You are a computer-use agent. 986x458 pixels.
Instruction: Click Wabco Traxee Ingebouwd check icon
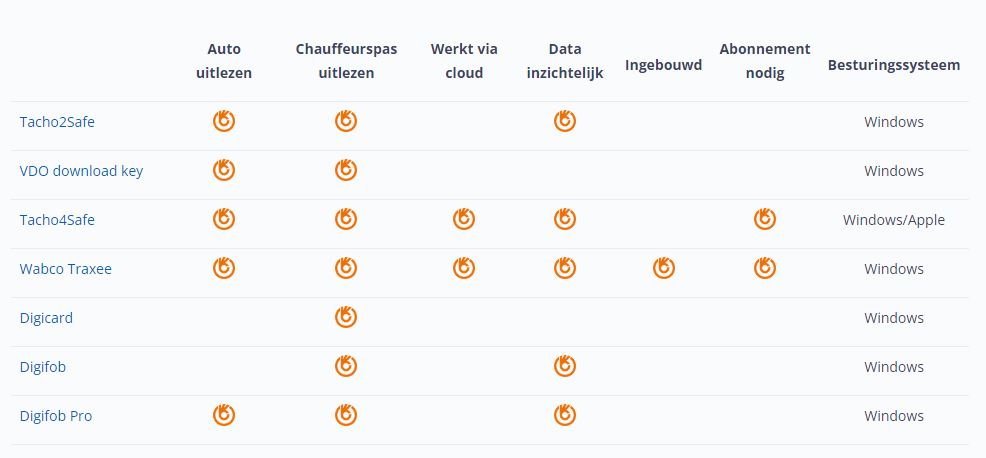click(663, 267)
